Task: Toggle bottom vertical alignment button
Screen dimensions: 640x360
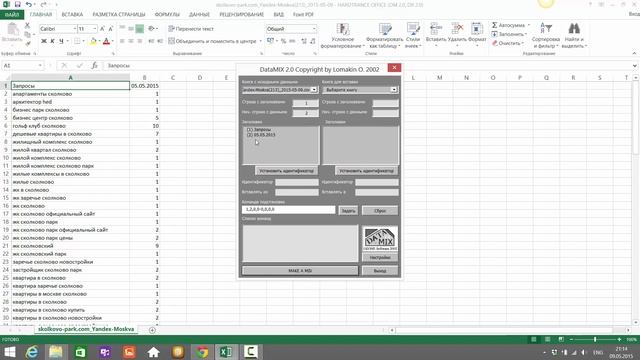Action: 140,29
